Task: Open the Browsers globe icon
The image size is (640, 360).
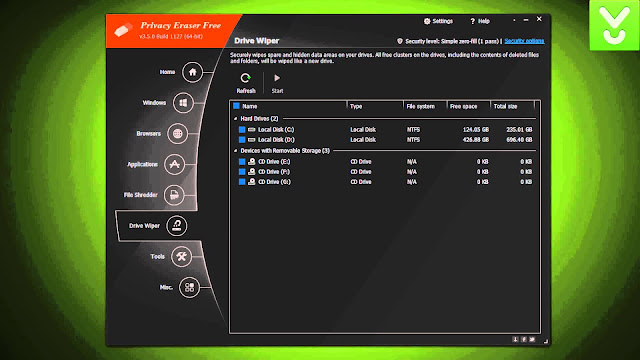Action: click(177, 133)
